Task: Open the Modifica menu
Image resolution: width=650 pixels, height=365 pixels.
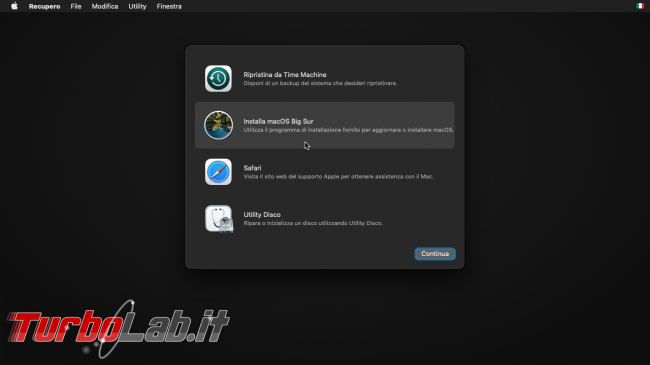Action: (105, 6)
